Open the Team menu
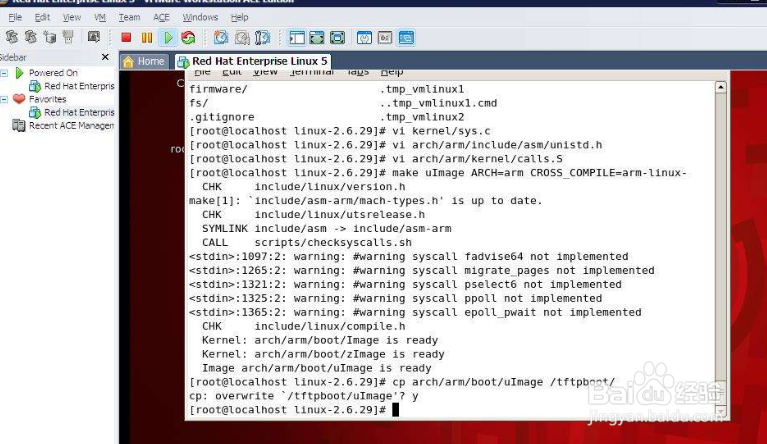 (129, 17)
